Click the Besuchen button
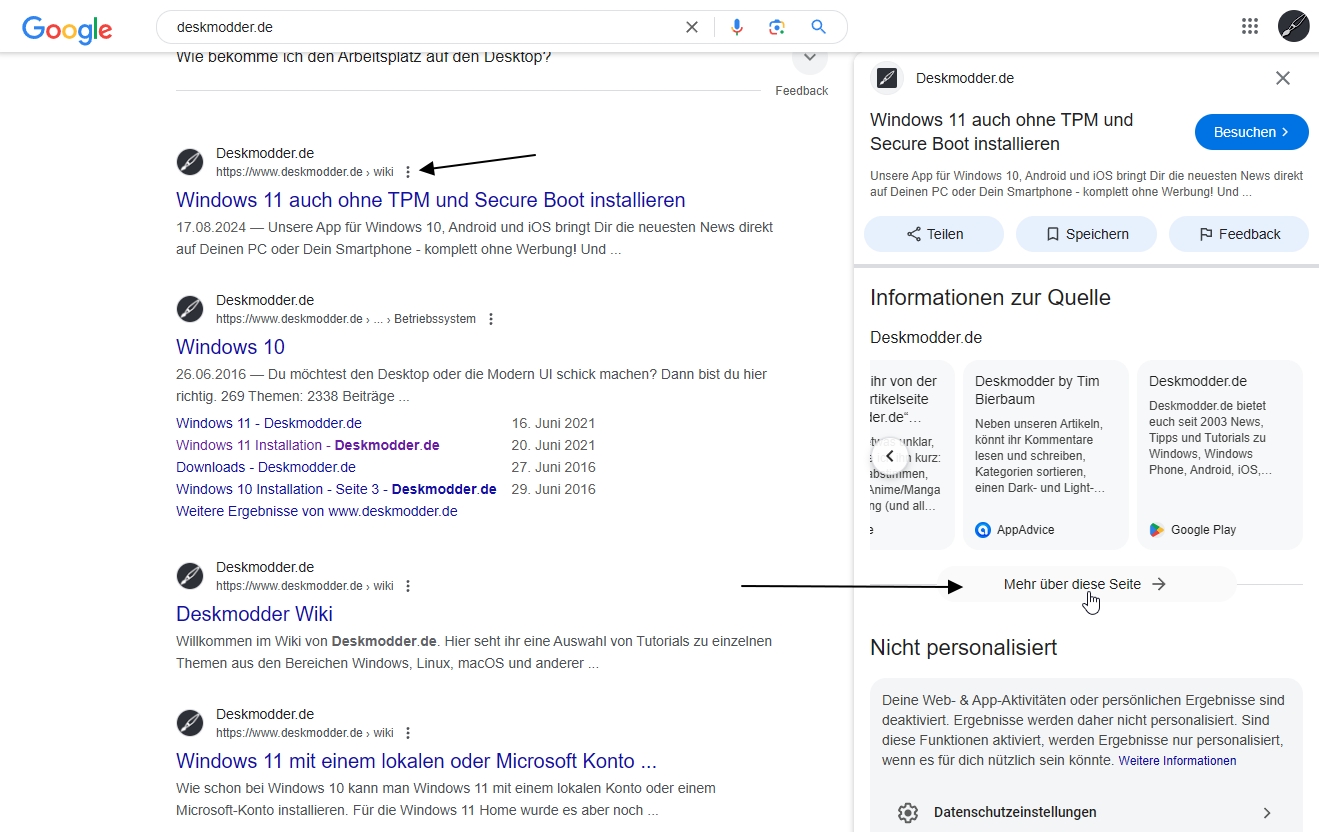The height and width of the screenshot is (832, 1319). pyautogui.click(x=1252, y=132)
